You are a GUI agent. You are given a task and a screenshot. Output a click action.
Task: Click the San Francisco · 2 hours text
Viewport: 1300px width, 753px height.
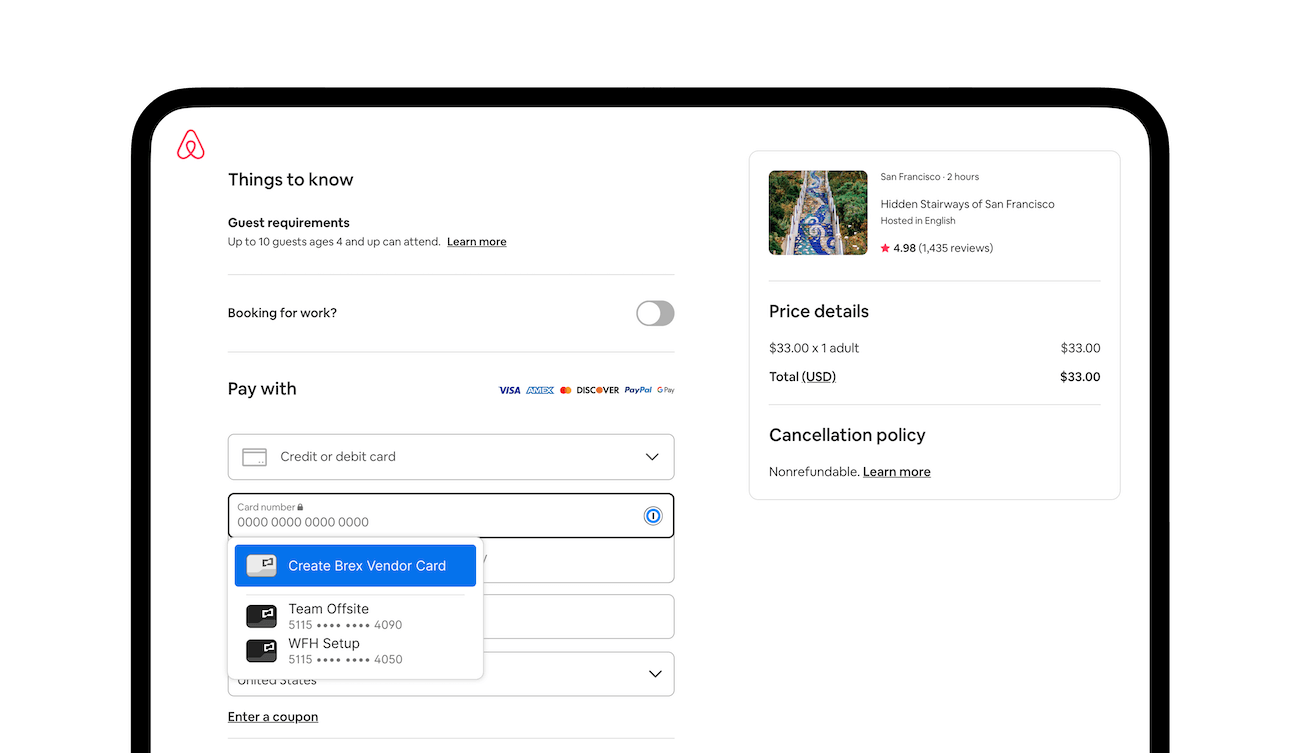point(930,177)
